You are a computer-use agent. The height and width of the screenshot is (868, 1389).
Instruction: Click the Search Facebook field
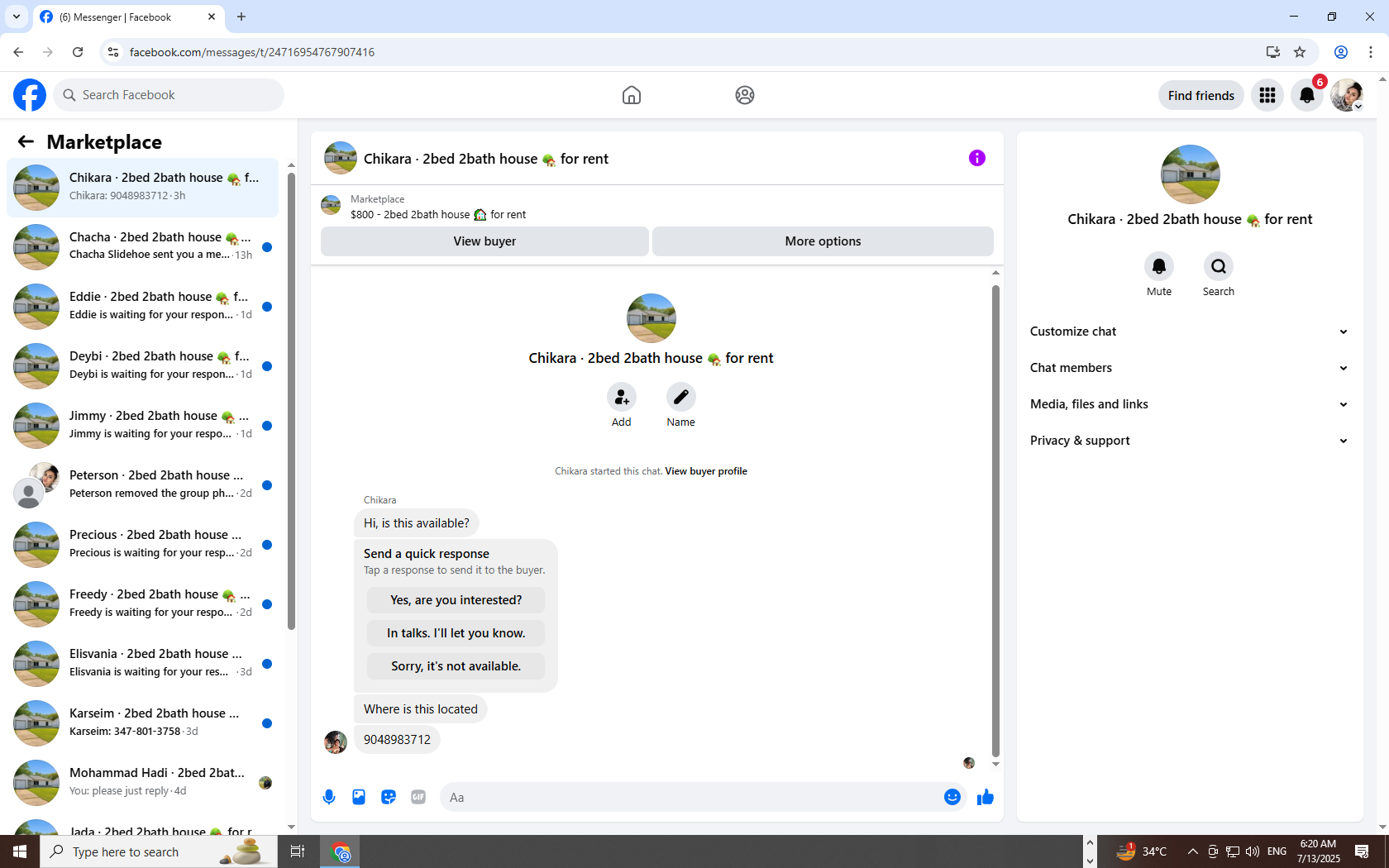click(x=169, y=95)
